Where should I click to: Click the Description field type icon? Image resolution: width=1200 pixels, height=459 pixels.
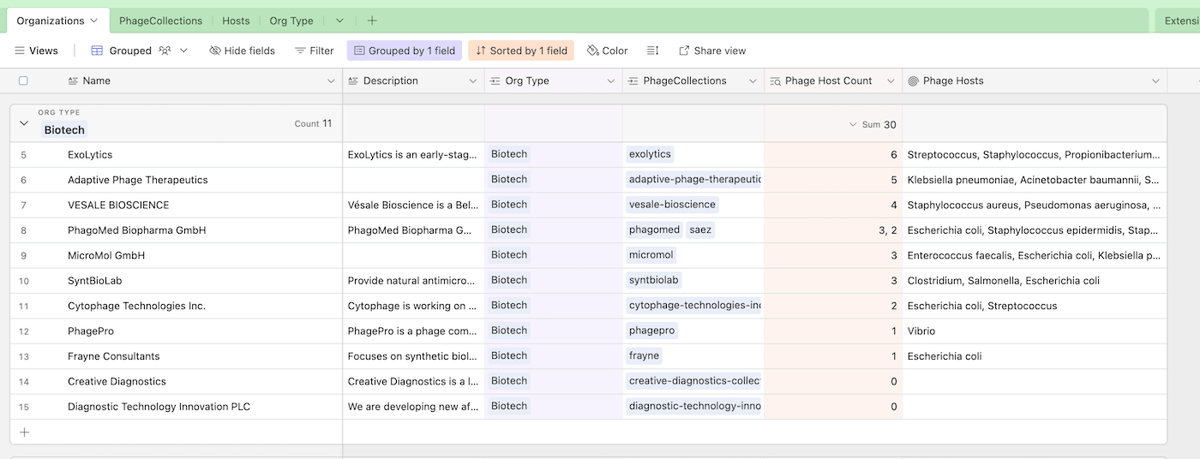point(354,81)
